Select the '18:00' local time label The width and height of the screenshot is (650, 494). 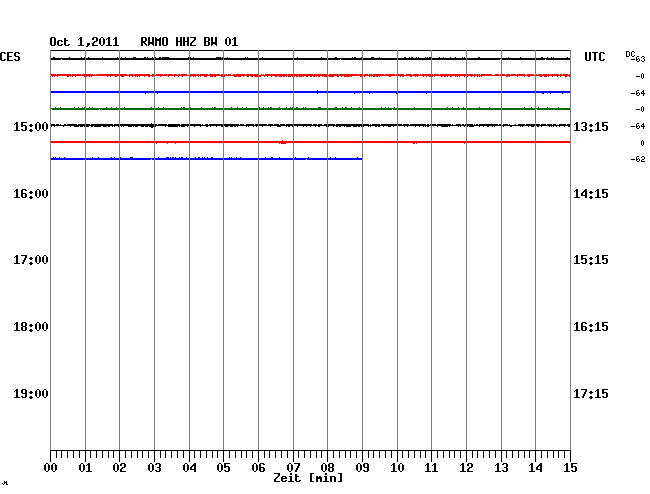[31, 327]
